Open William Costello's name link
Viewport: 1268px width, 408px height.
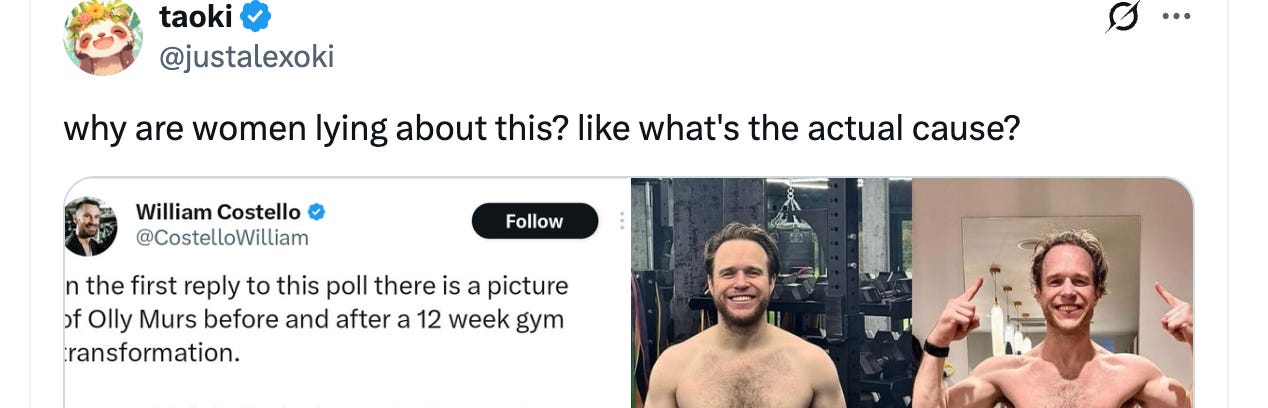point(218,212)
